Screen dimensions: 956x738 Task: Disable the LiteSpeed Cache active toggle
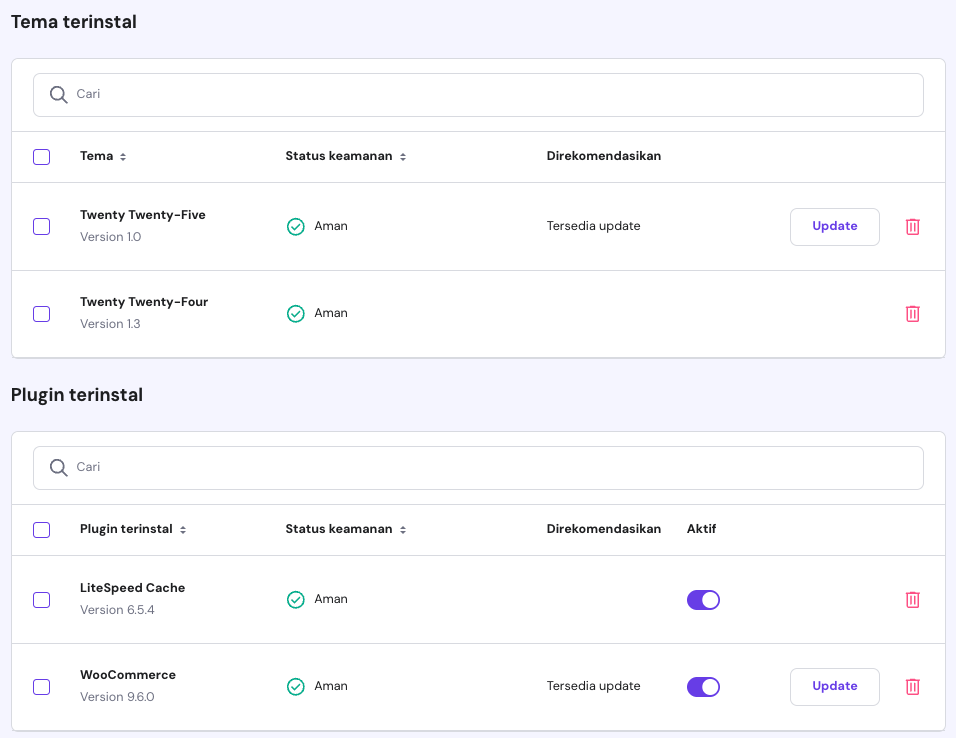point(703,599)
